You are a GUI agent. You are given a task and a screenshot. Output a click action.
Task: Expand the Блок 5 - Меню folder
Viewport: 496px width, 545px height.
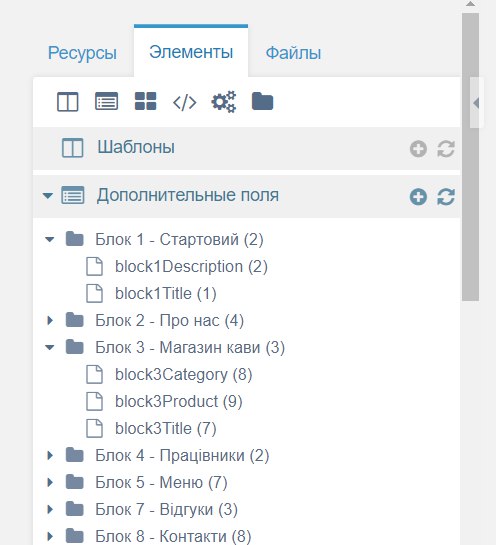click(x=50, y=482)
